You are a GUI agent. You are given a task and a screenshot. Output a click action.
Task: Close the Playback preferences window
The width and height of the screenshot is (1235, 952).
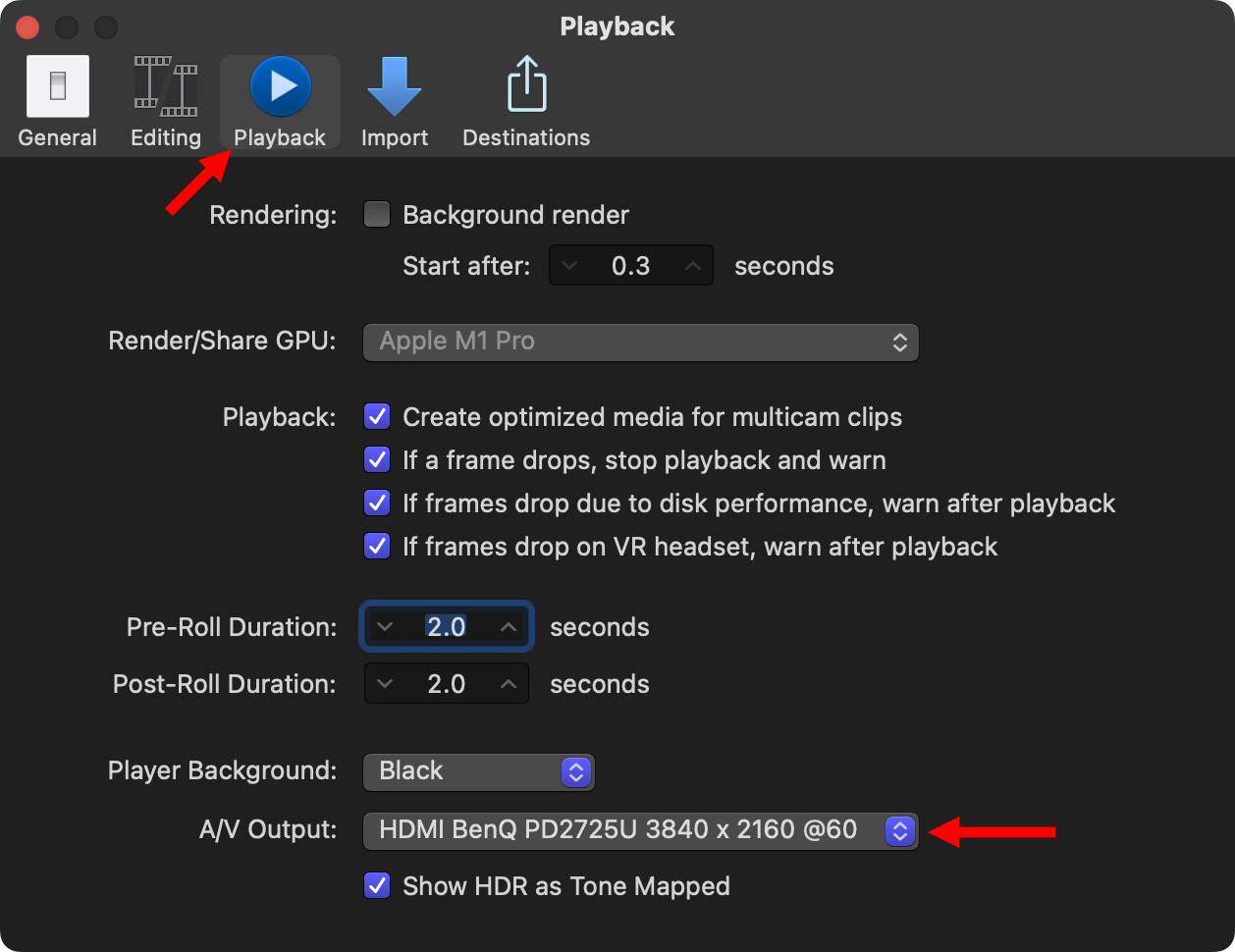tap(27, 27)
